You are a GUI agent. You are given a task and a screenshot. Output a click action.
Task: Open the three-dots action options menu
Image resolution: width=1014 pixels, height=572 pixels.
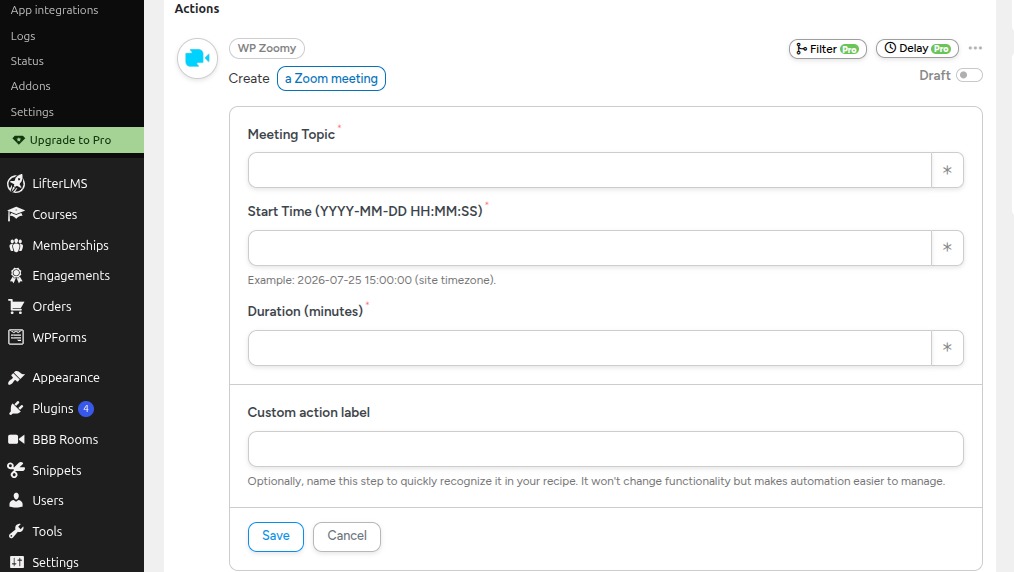click(x=975, y=48)
